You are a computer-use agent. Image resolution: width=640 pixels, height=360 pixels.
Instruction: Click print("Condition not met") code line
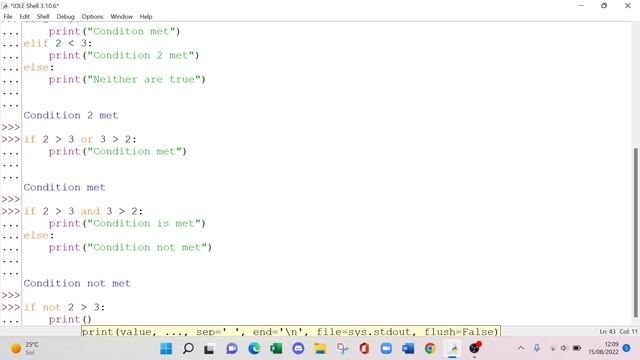pyautogui.click(x=130, y=248)
